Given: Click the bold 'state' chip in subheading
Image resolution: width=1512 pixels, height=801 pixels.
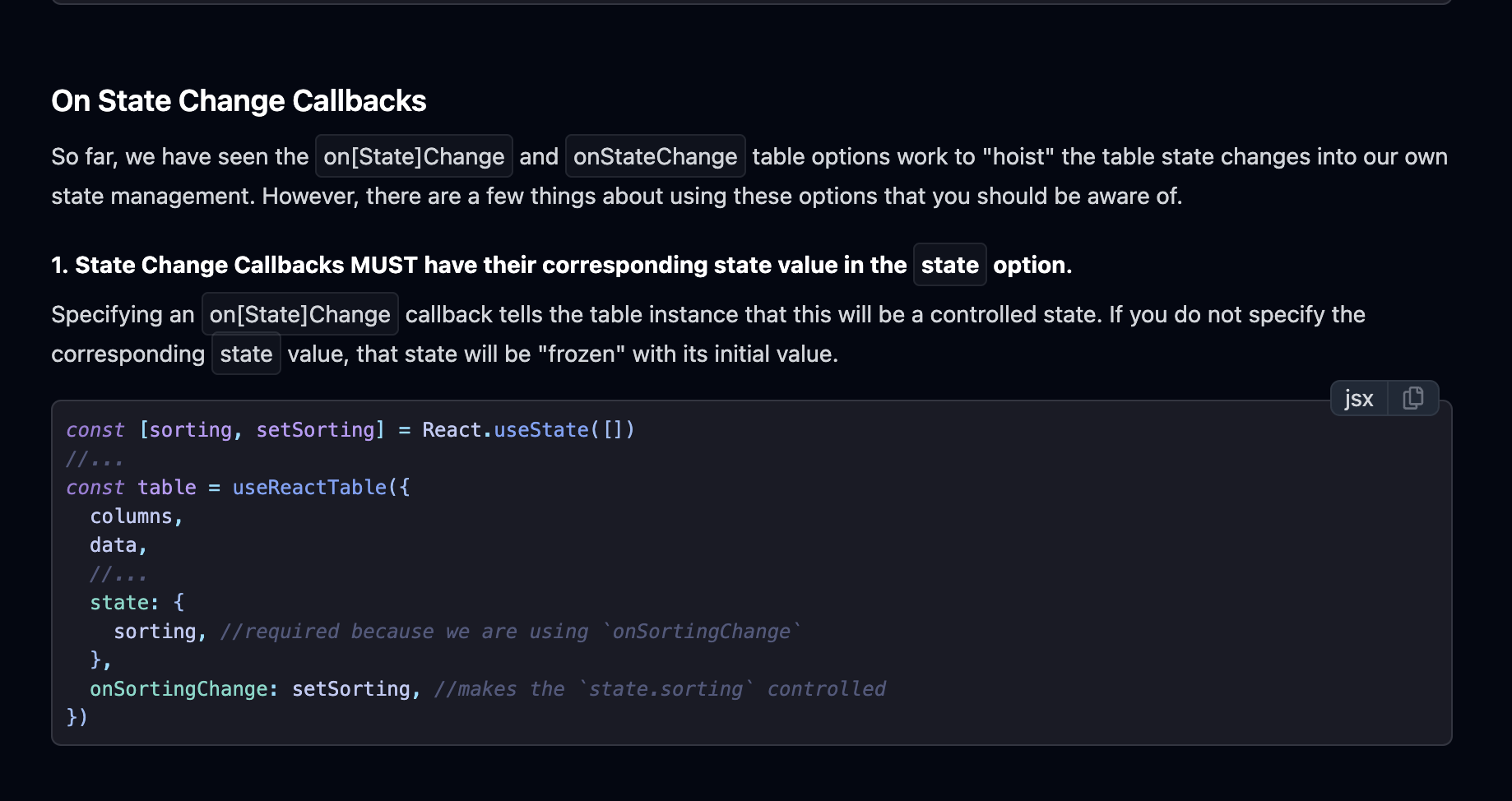Looking at the screenshot, I should click(949, 265).
